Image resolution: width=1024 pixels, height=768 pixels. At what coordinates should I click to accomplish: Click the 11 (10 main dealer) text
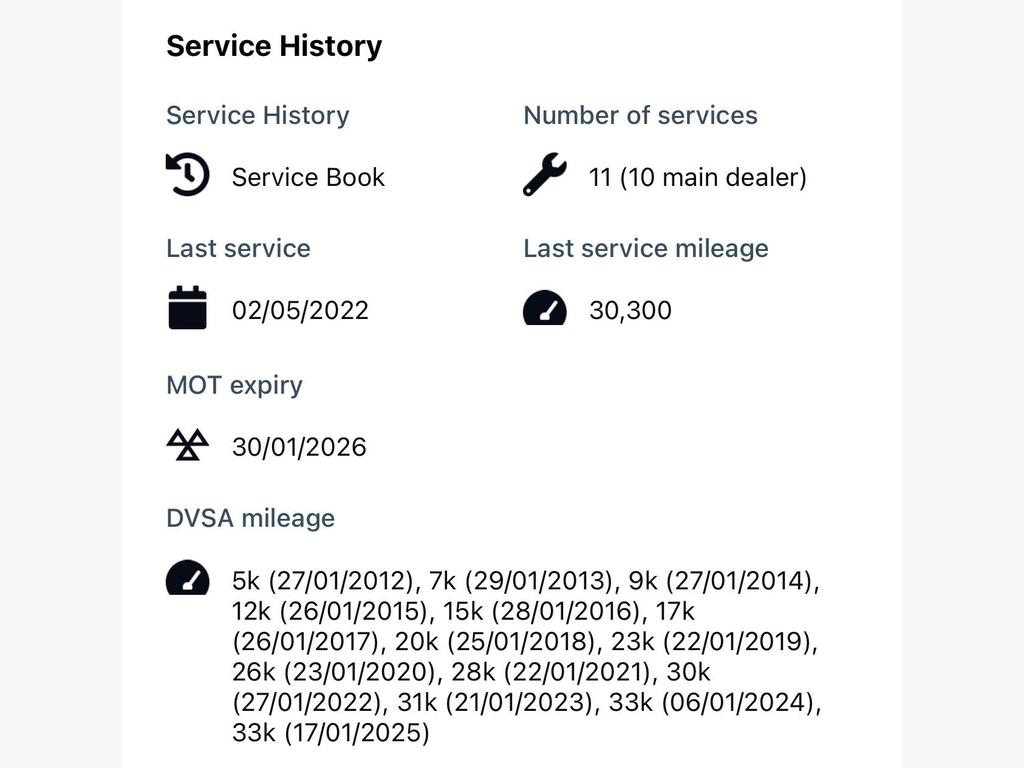click(698, 177)
